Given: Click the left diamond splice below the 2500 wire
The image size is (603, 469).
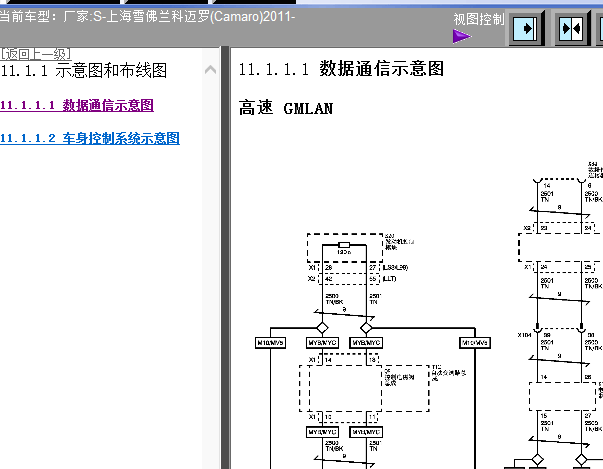Looking at the screenshot, I should click(x=322, y=328).
